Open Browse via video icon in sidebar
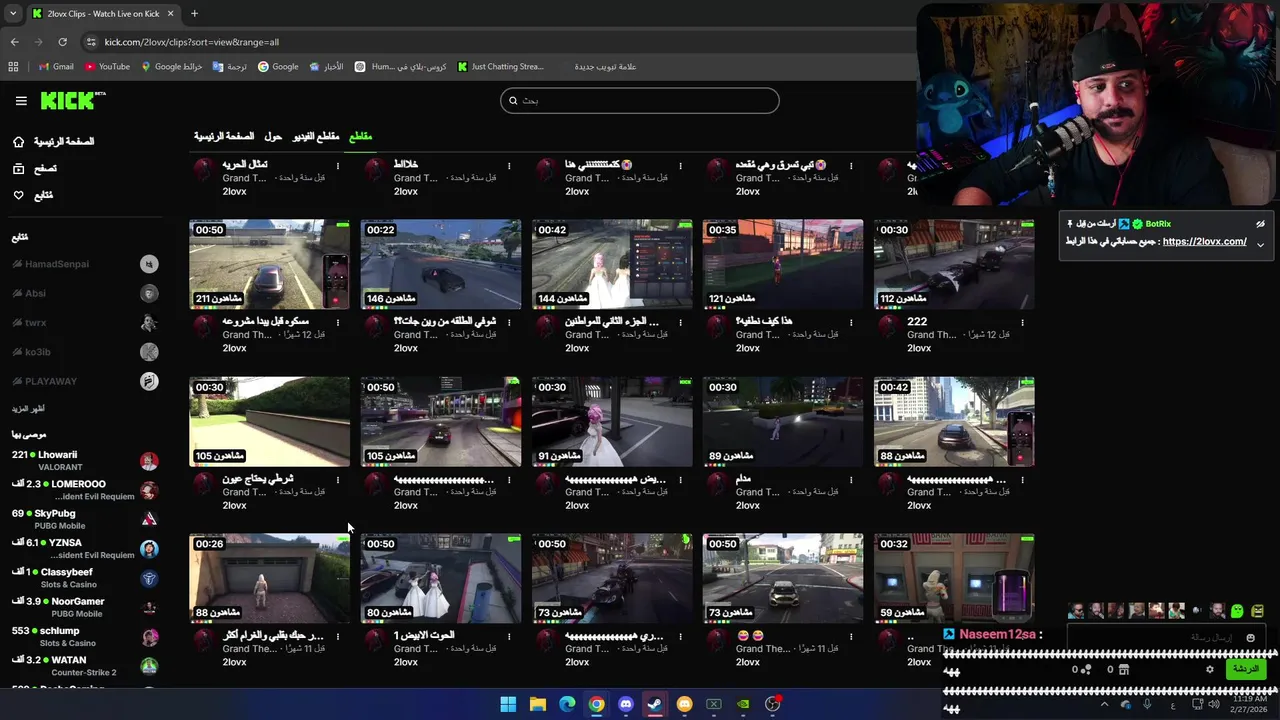Image resolution: width=1280 pixels, height=720 pixels. coord(18,169)
